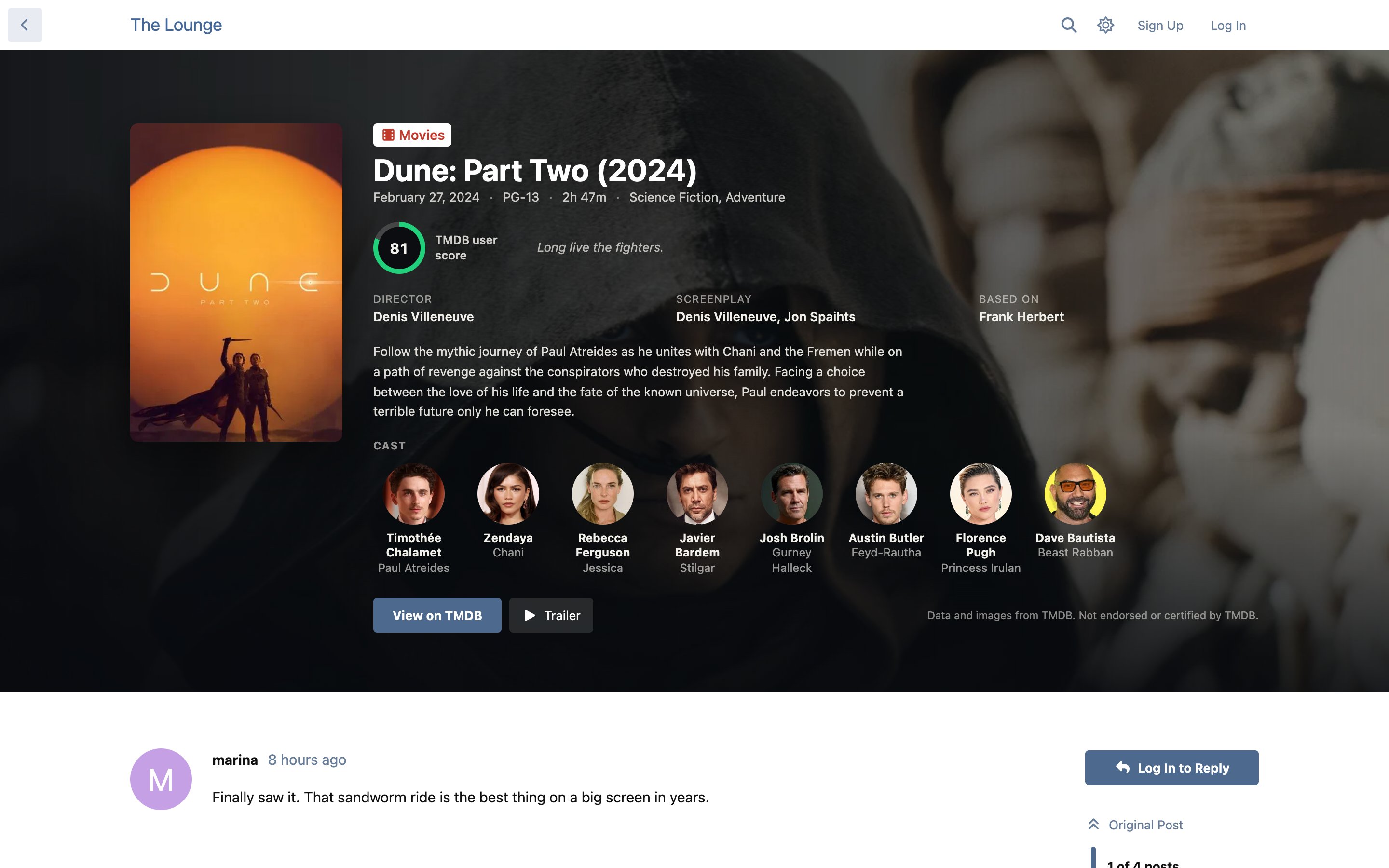This screenshot has width=1389, height=868.
Task: Click the Princess Irulan character name
Action: (980, 568)
